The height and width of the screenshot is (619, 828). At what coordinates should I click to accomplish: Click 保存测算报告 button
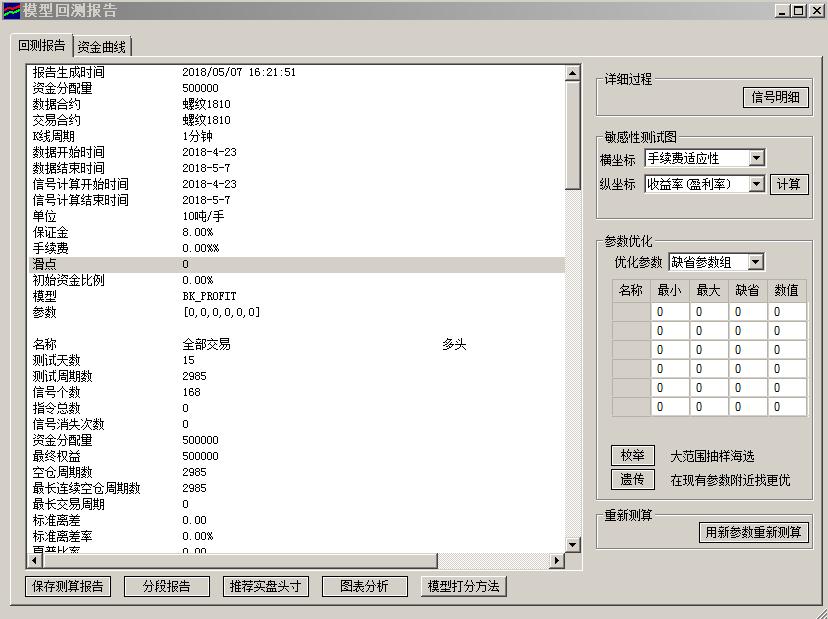coord(68,587)
